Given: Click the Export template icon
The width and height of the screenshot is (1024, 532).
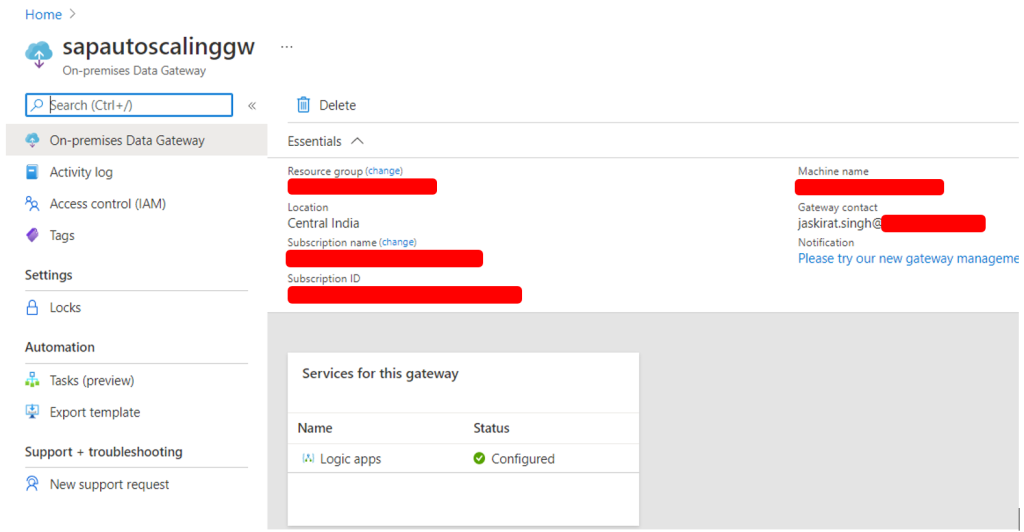Looking at the screenshot, I should [x=32, y=412].
